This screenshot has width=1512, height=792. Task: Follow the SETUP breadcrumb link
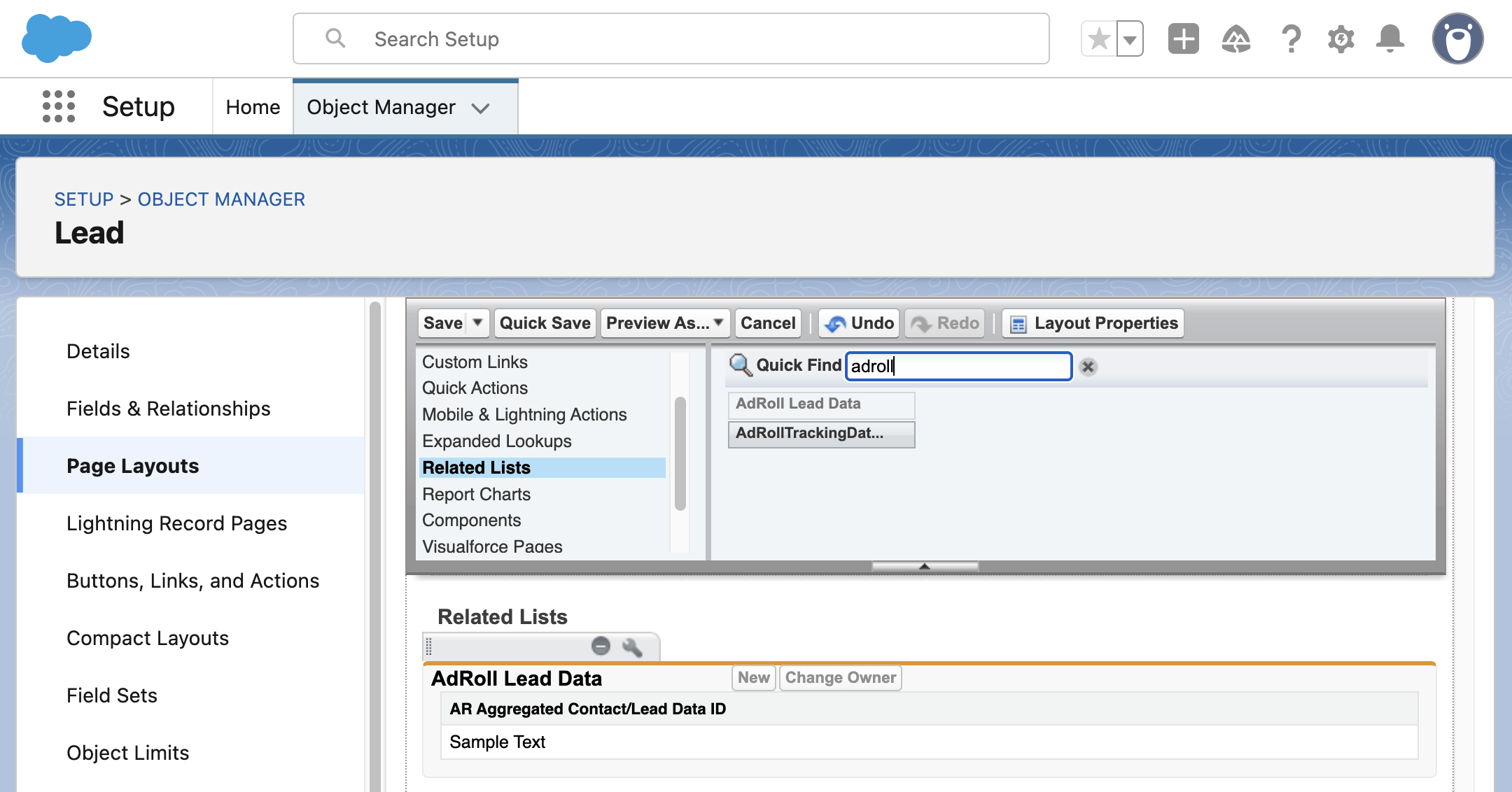(84, 199)
